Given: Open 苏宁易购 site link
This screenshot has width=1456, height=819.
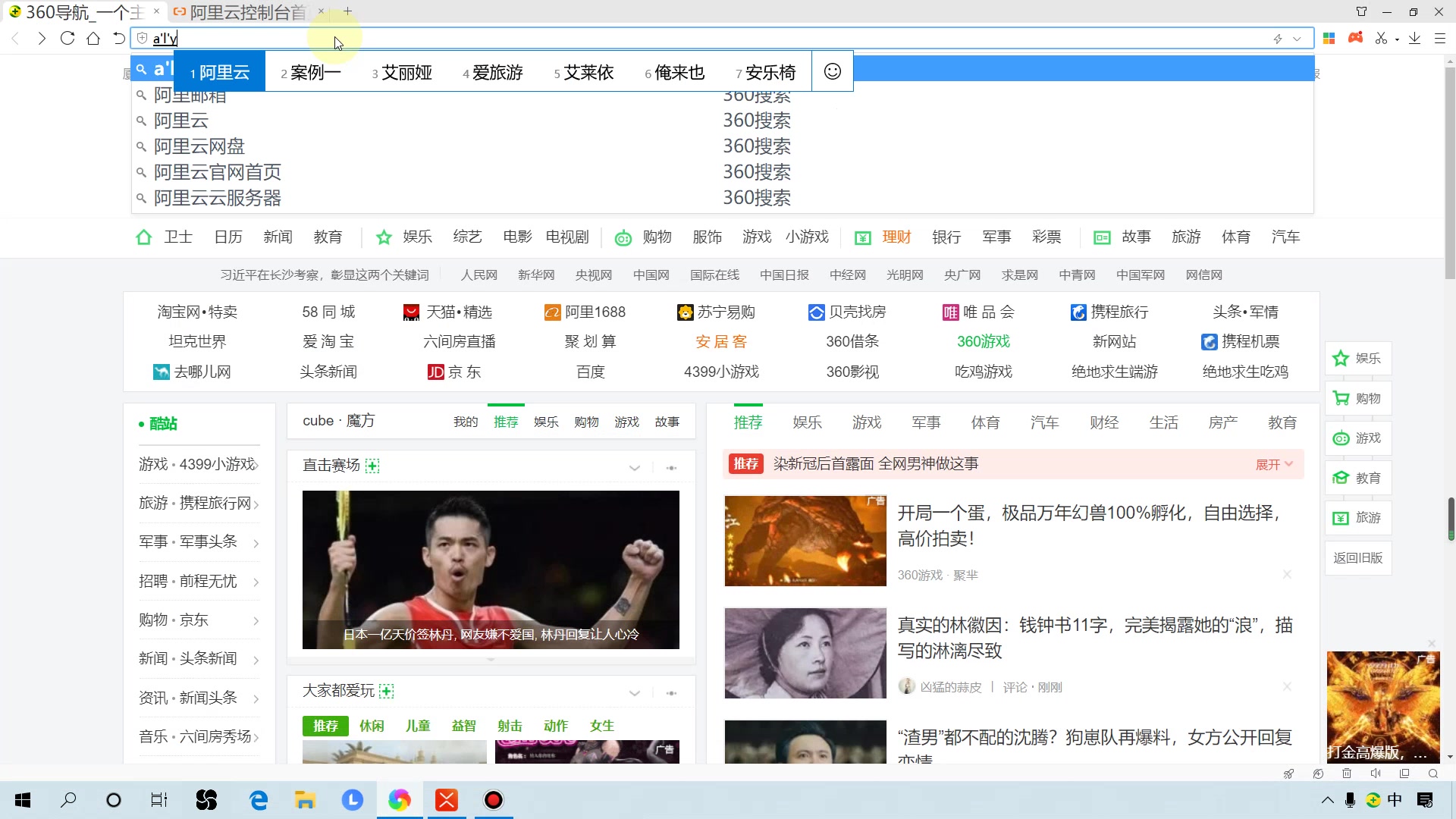Looking at the screenshot, I should tap(716, 312).
